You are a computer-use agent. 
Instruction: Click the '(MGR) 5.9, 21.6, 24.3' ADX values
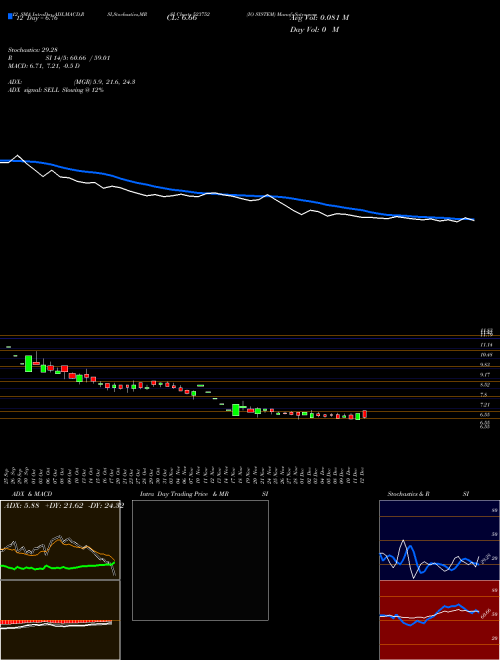point(104,82)
